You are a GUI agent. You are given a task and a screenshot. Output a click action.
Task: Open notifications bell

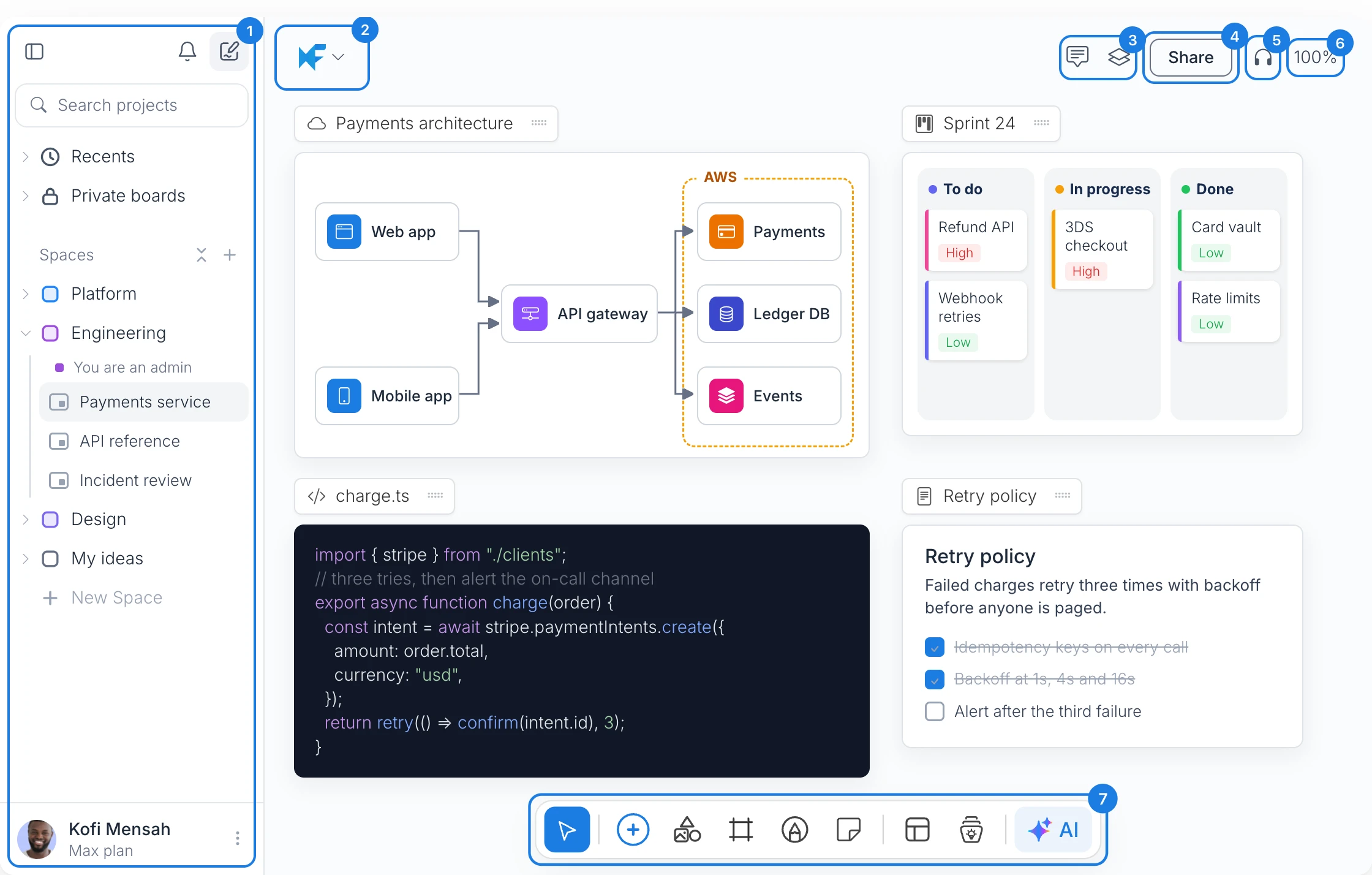tap(187, 51)
